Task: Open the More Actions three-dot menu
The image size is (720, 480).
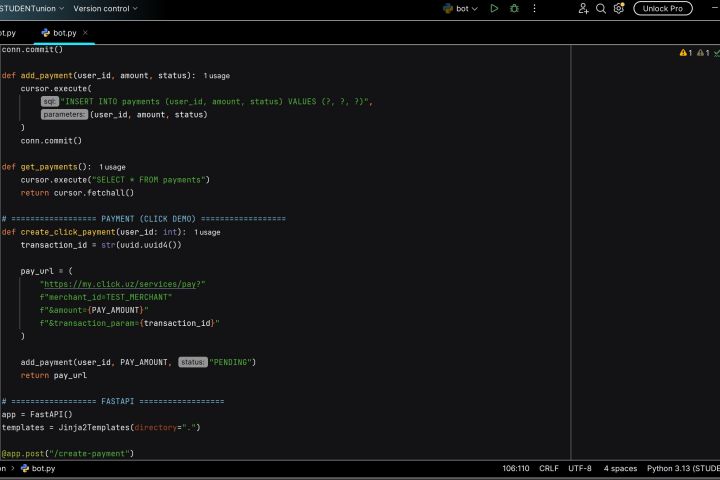Action: click(534, 8)
